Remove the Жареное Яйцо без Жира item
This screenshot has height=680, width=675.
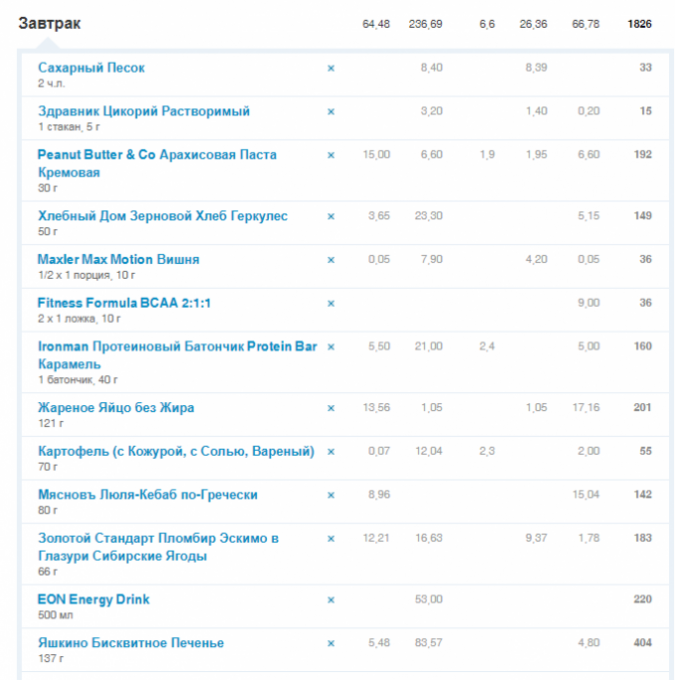coord(331,408)
